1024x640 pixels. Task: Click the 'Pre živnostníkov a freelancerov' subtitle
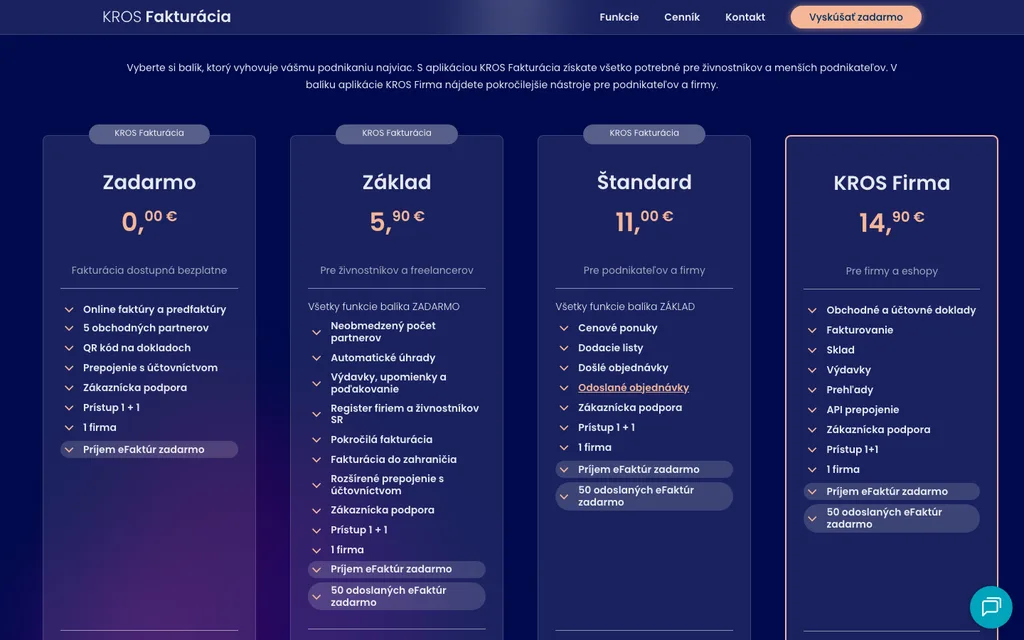[x=396, y=270]
